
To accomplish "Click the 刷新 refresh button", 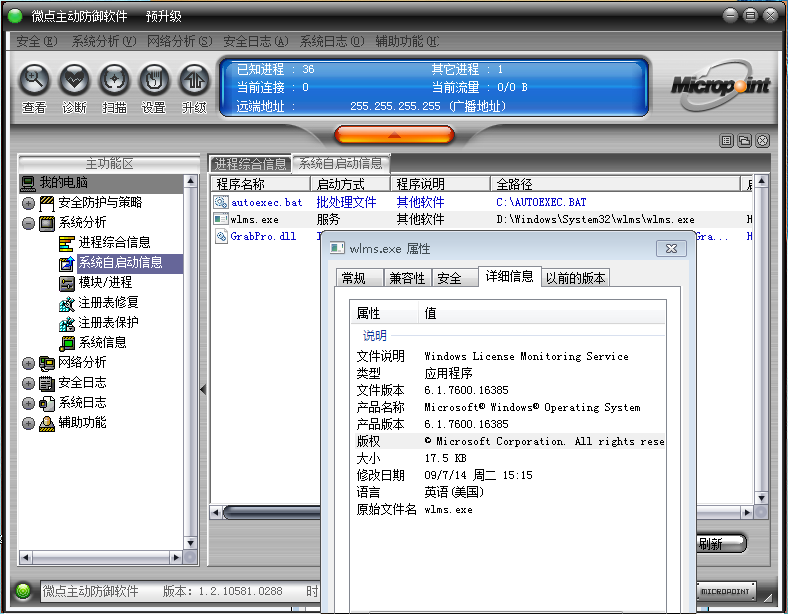I will coord(722,543).
